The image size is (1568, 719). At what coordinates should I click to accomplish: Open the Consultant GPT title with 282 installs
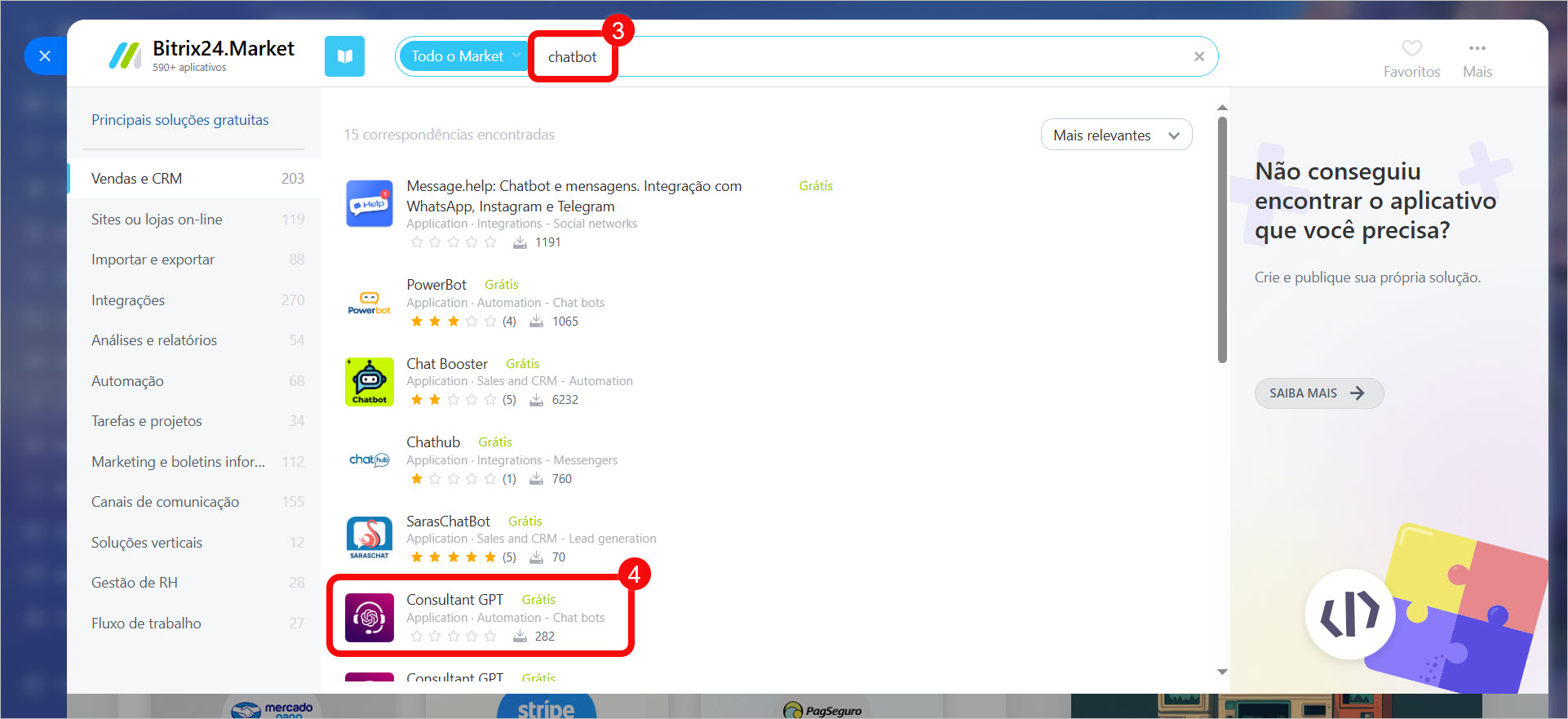click(455, 600)
